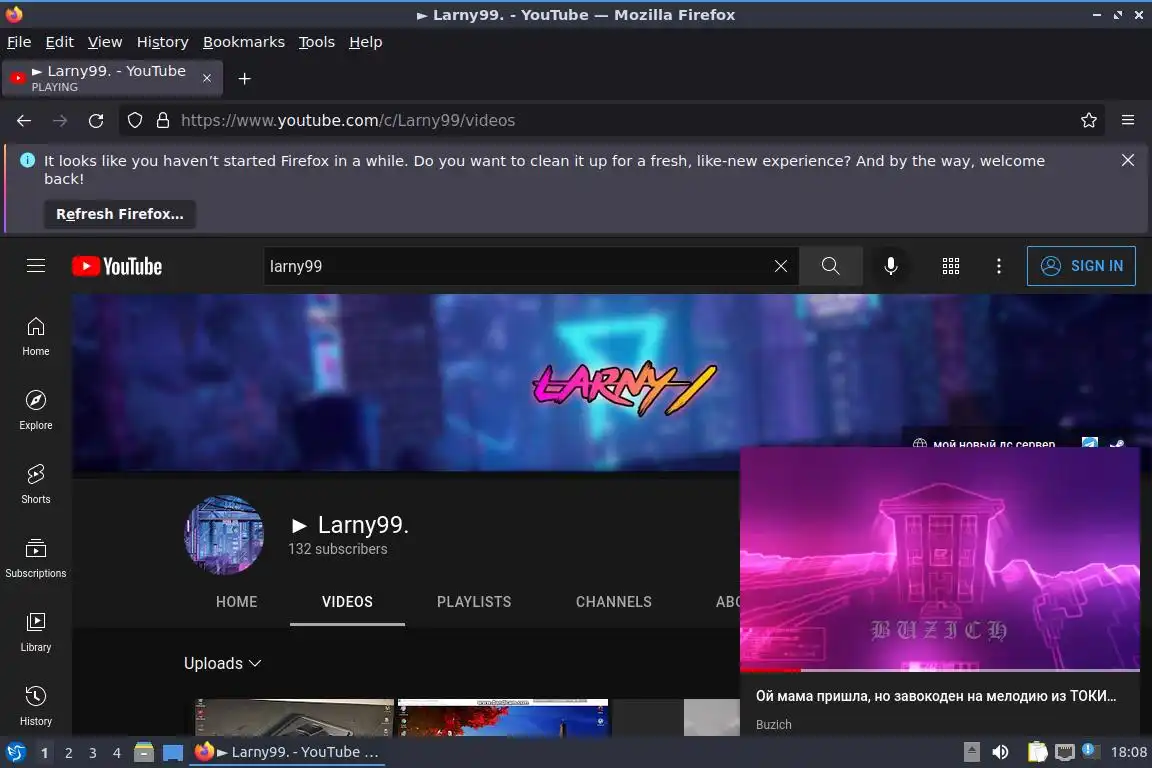This screenshot has height=768, width=1152.
Task: Click Buzich channel name in miniplayer
Action: click(x=774, y=725)
